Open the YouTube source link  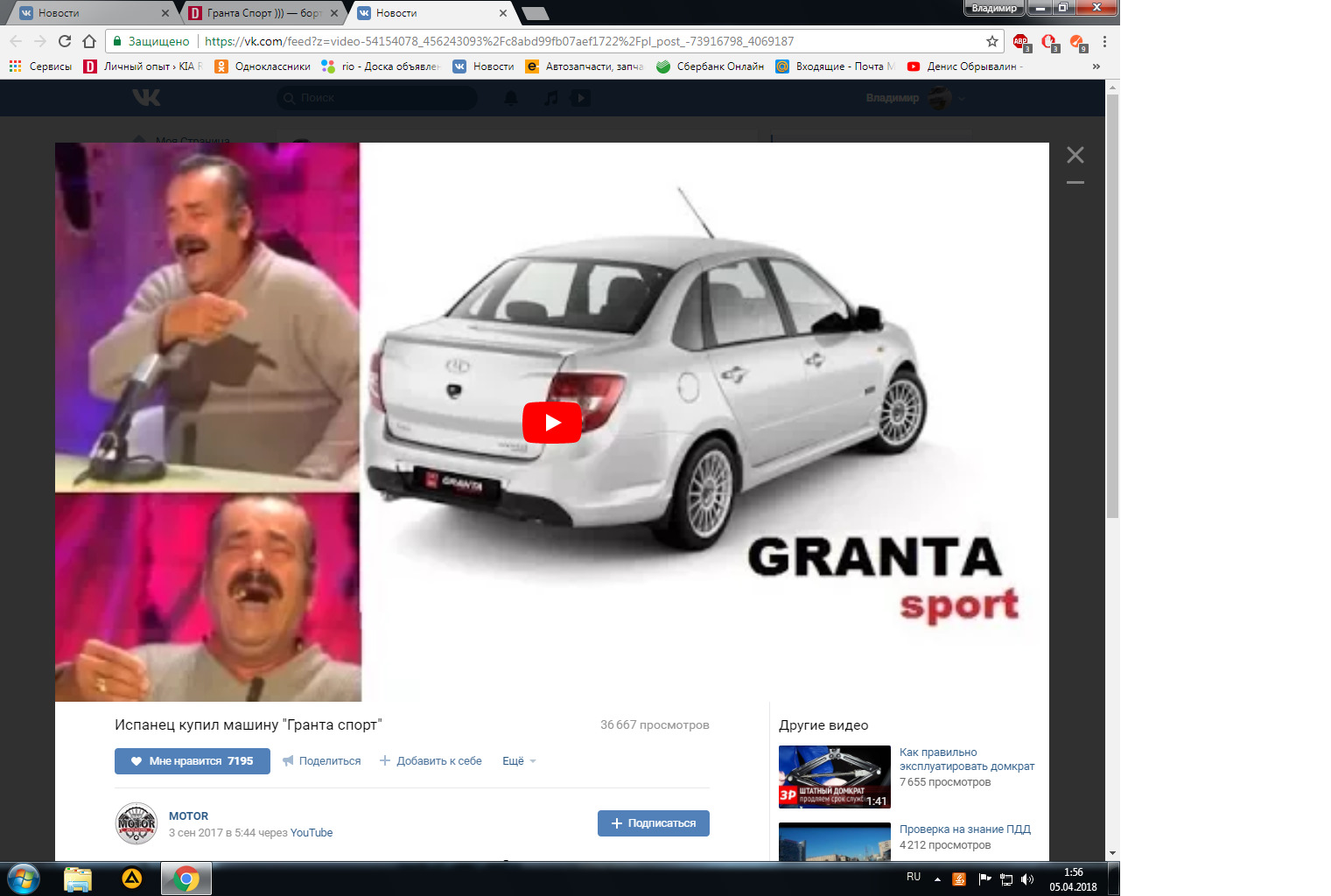click(312, 833)
